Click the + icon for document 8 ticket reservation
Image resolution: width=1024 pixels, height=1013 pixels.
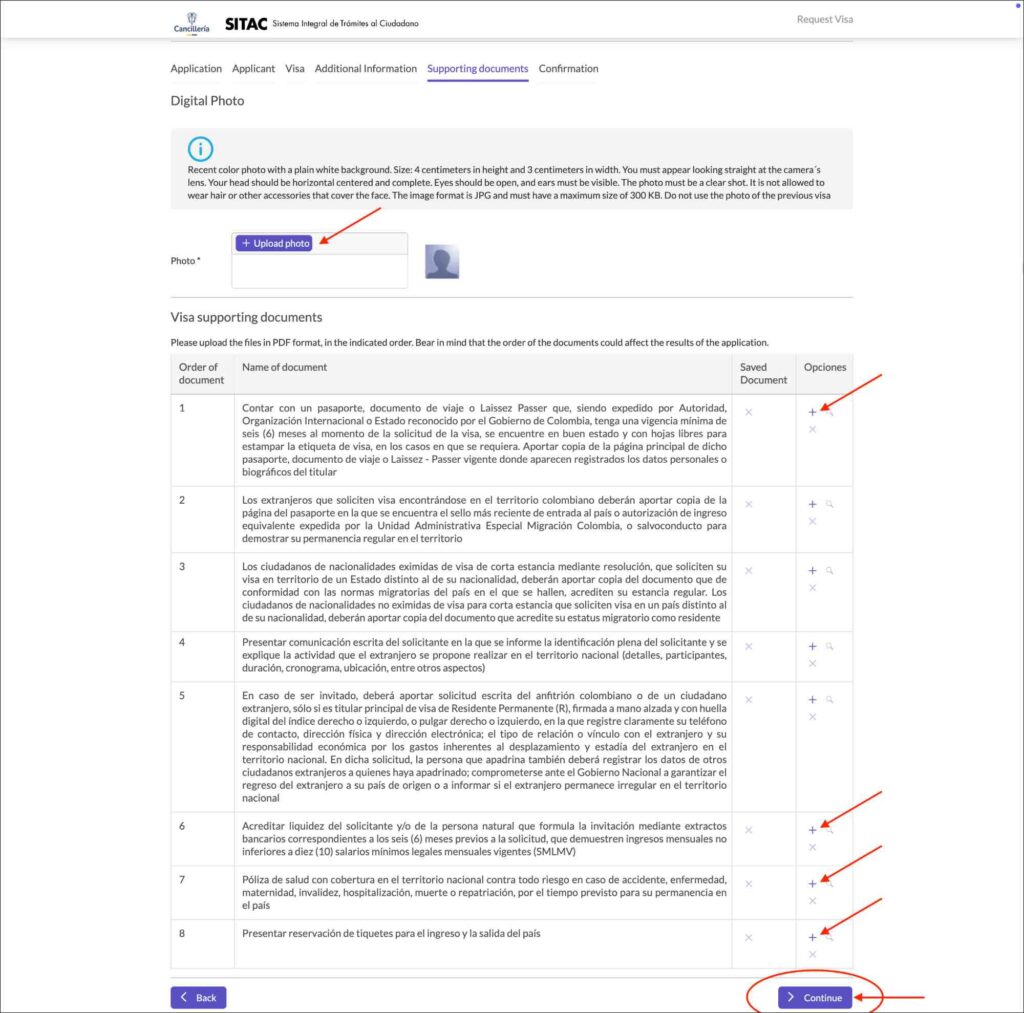click(812, 938)
